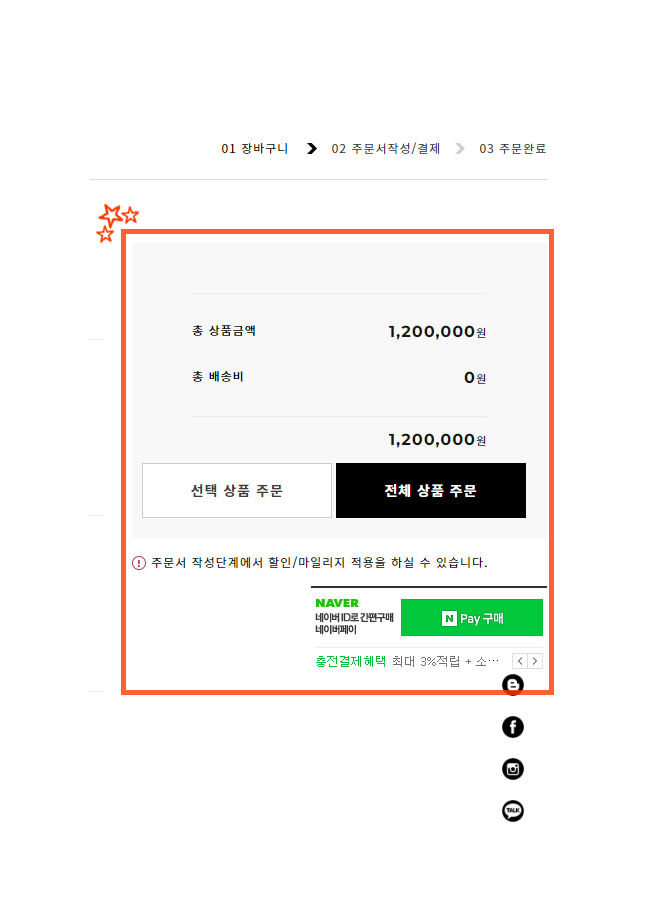The image size is (658, 906).
Task: Open the Instagram social icon
Action: click(x=513, y=769)
